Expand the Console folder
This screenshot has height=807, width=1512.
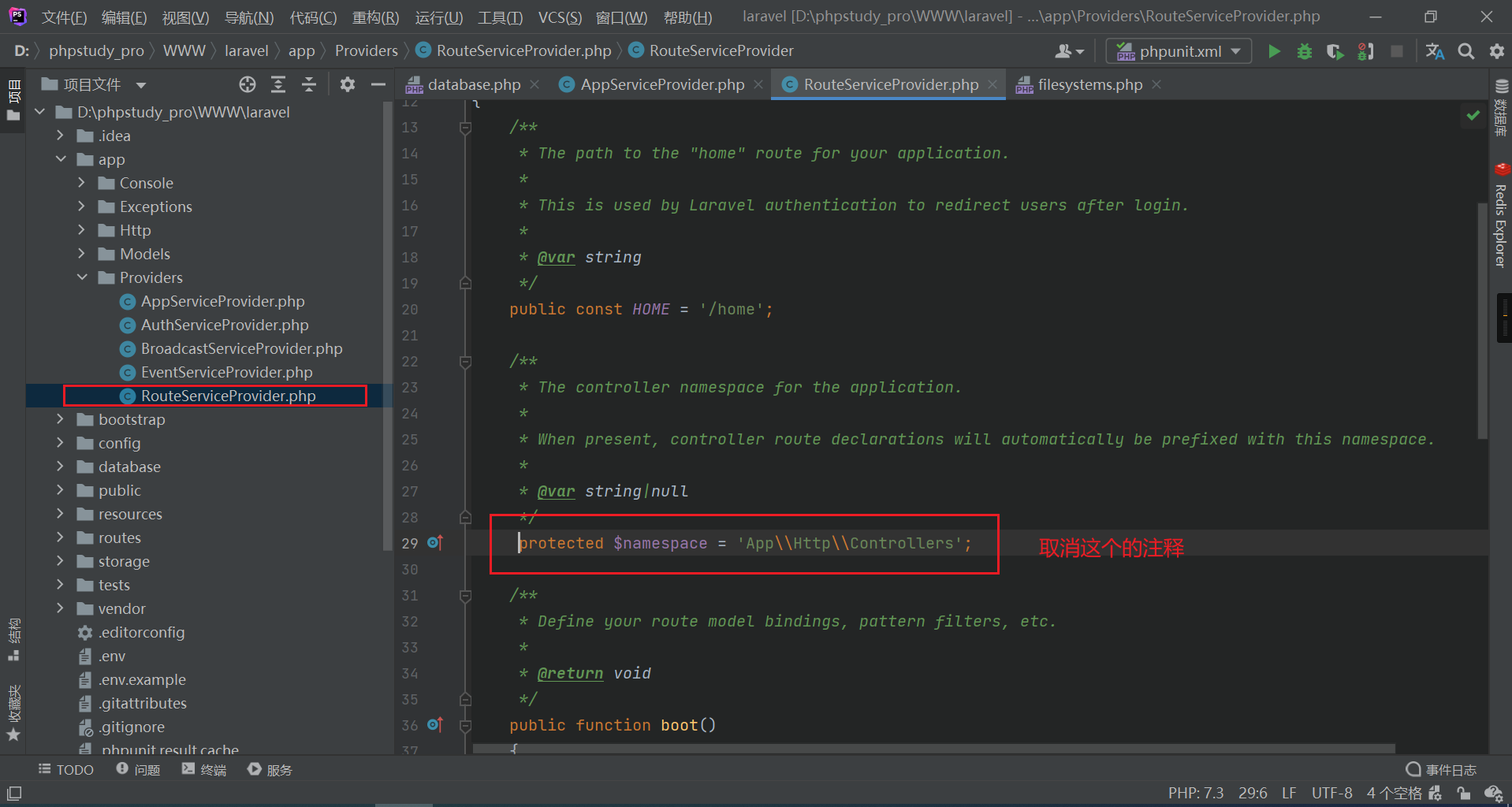[x=82, y=183]
